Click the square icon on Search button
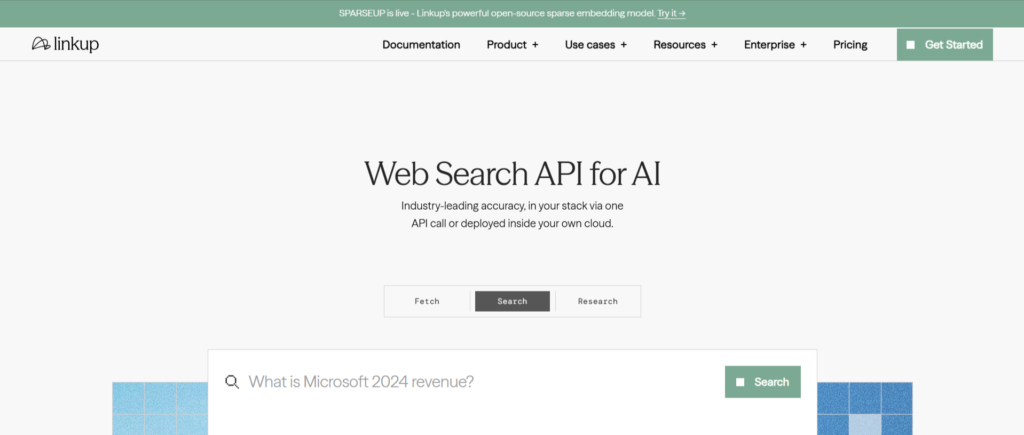 pos(740,382)
